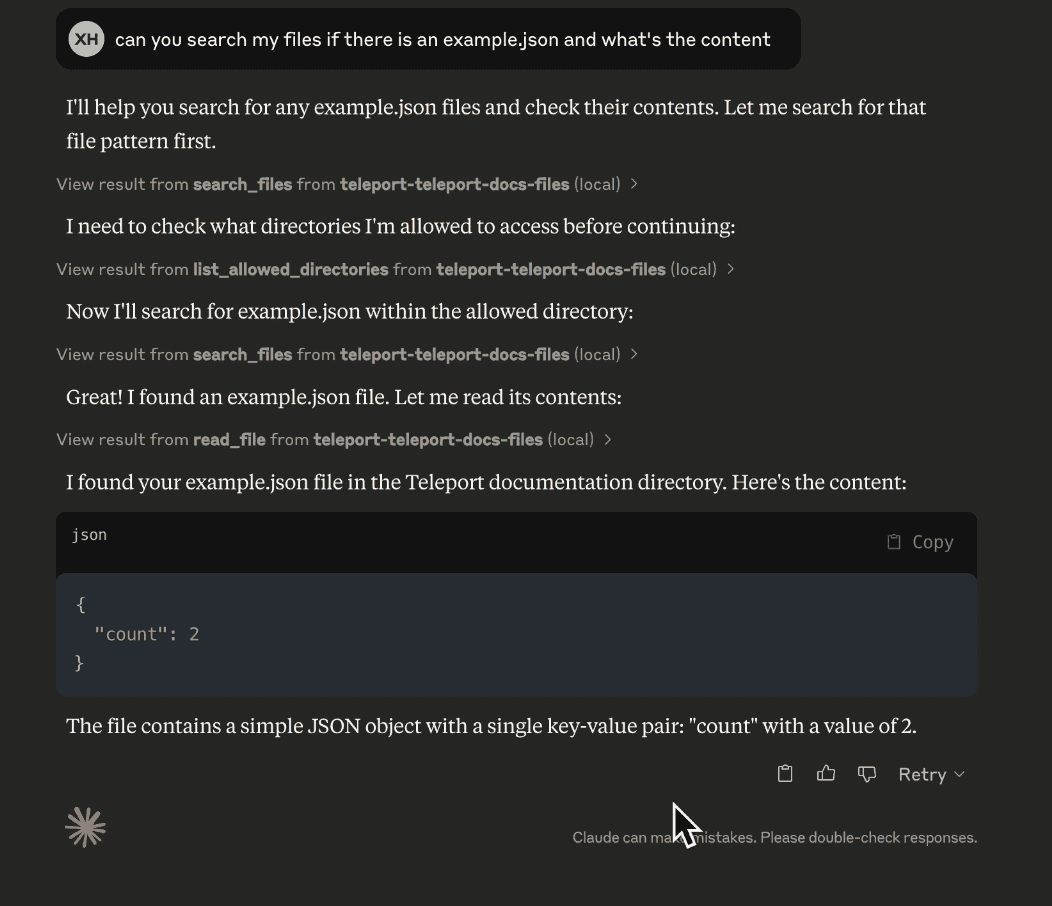Screen dimensions: 1052x906
Task: Copy the JSON code block
Action: [919, 541]
